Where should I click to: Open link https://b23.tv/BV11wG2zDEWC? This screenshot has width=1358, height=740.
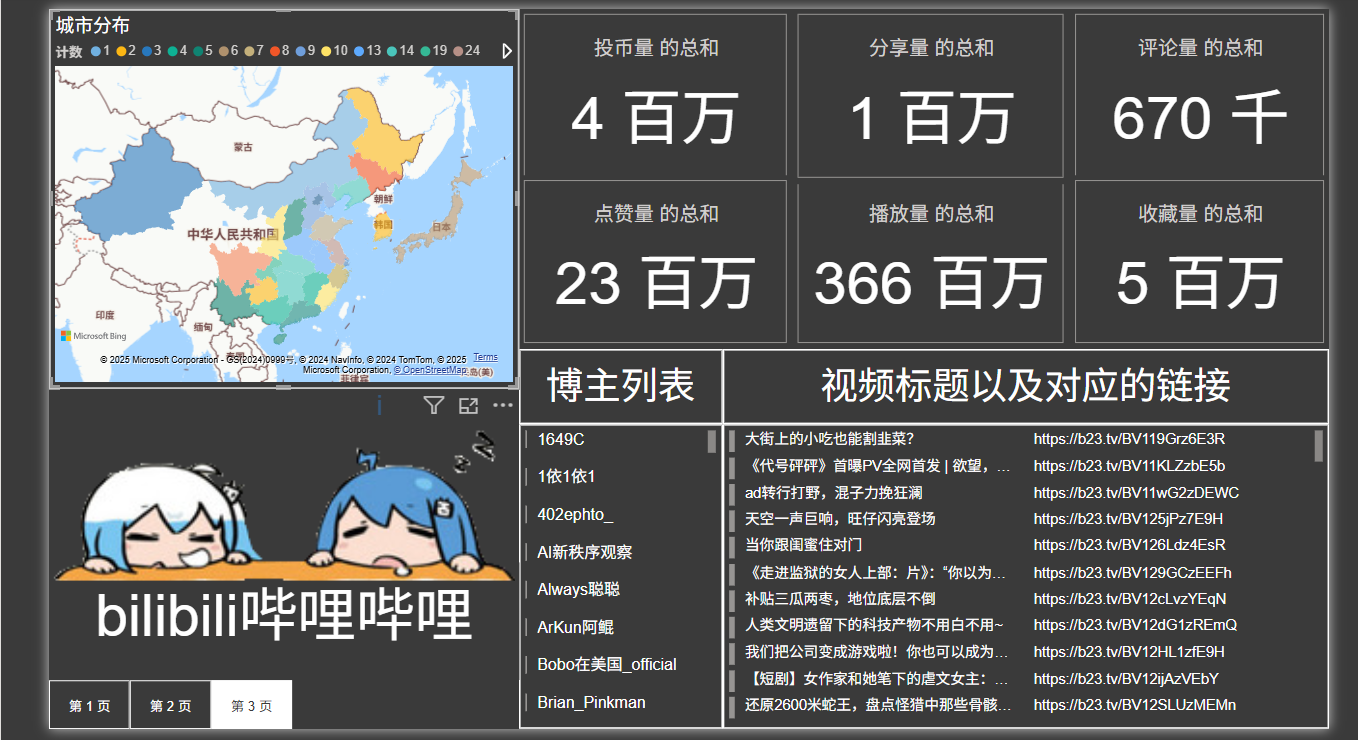click(x=1136, y=493)
